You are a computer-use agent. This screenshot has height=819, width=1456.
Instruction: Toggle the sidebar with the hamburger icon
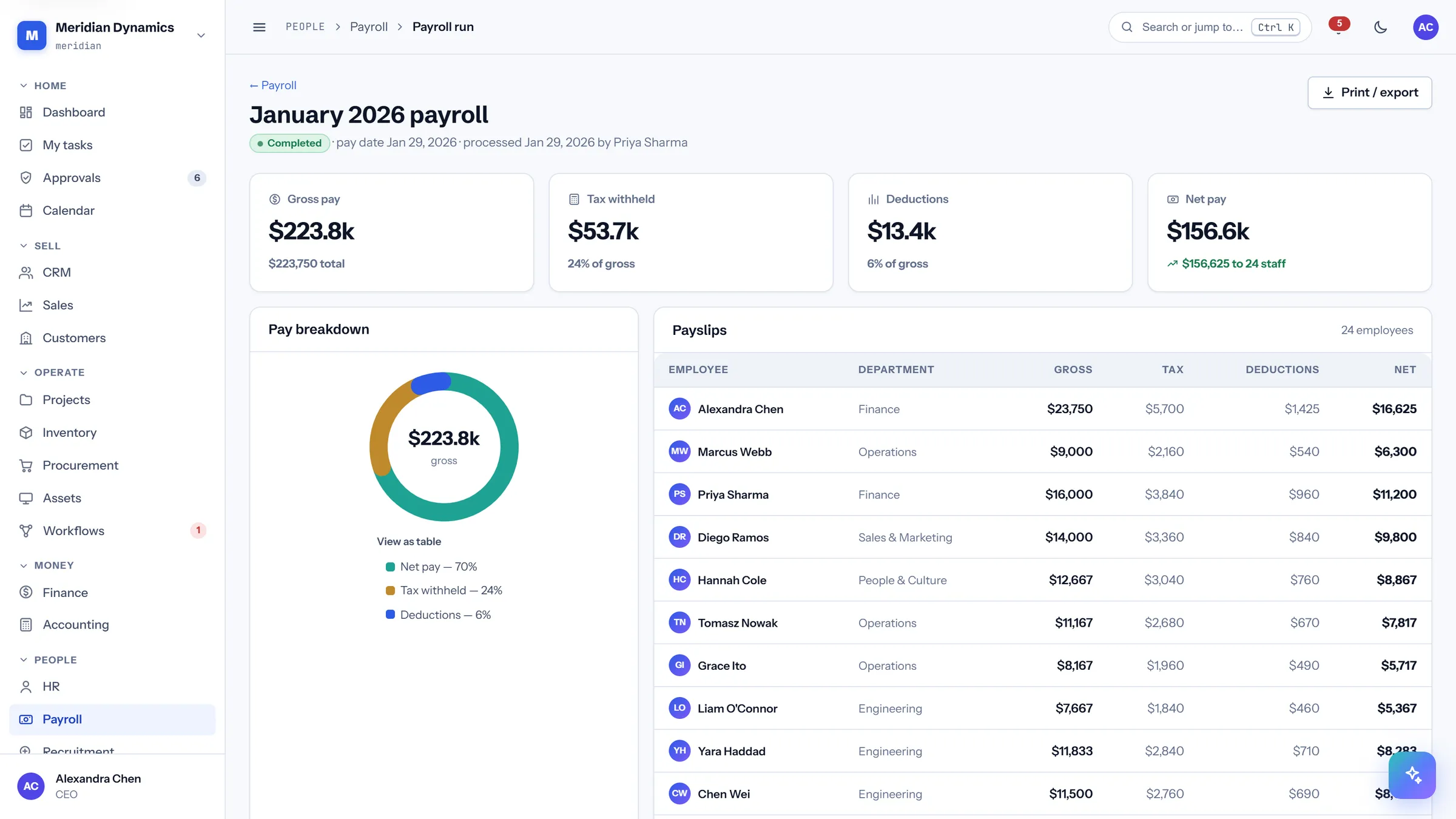click(x=259, y=27)
